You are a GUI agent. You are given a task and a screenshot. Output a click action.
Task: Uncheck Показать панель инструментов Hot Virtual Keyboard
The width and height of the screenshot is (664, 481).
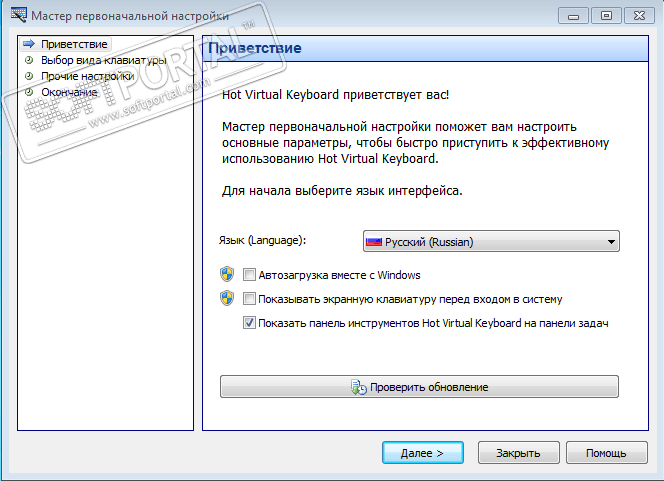coord(249,323)
